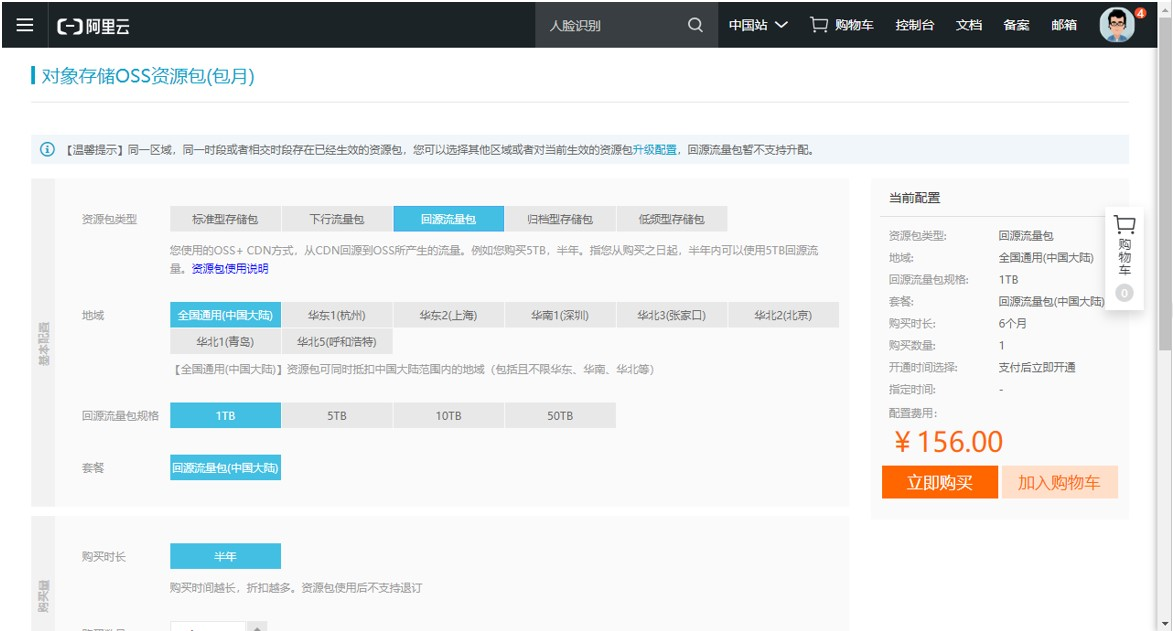Image resolution: width=1173 pixels, height=631 pixels.
Task: Choose region 华东1(杭州)
Action: pyautogui.click(x=337, y=315)
